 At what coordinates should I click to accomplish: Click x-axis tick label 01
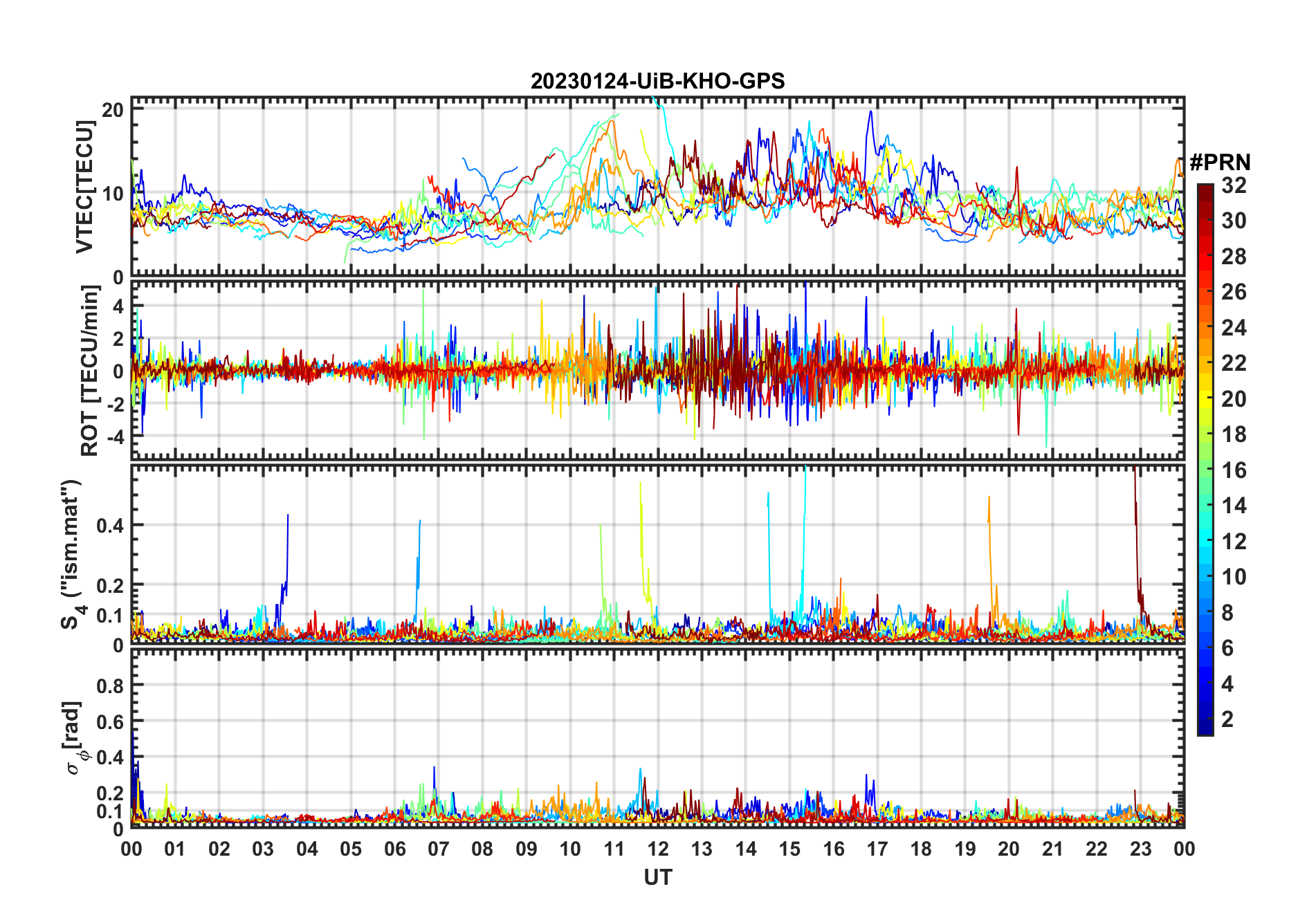175,849
